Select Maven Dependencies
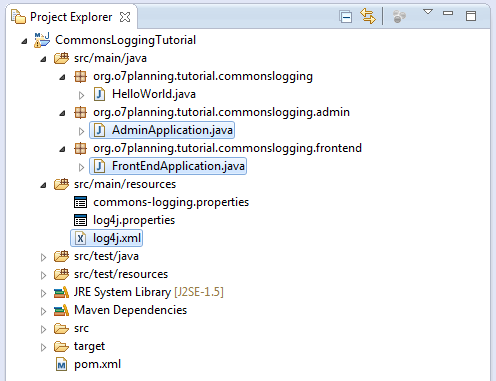The height and width of the screenshot is (381, 496). pyautogui.click(x=130, y=310)
